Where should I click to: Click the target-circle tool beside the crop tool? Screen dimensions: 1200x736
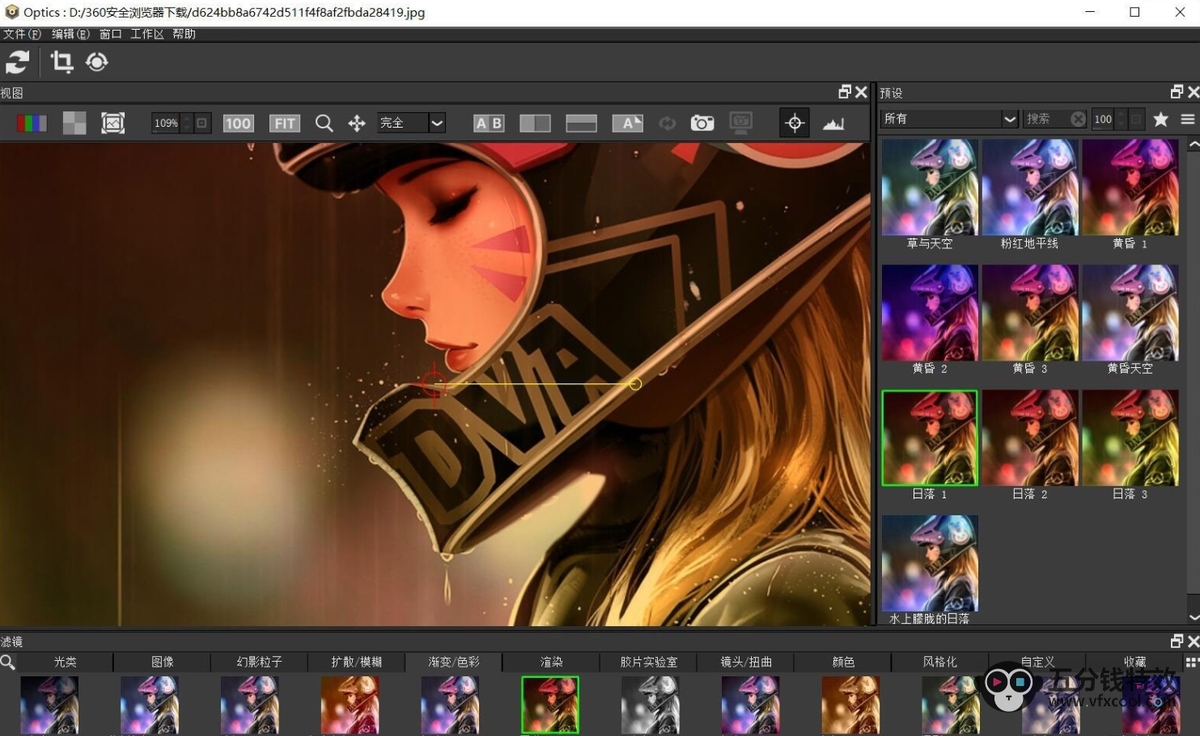tap(97, 62)
